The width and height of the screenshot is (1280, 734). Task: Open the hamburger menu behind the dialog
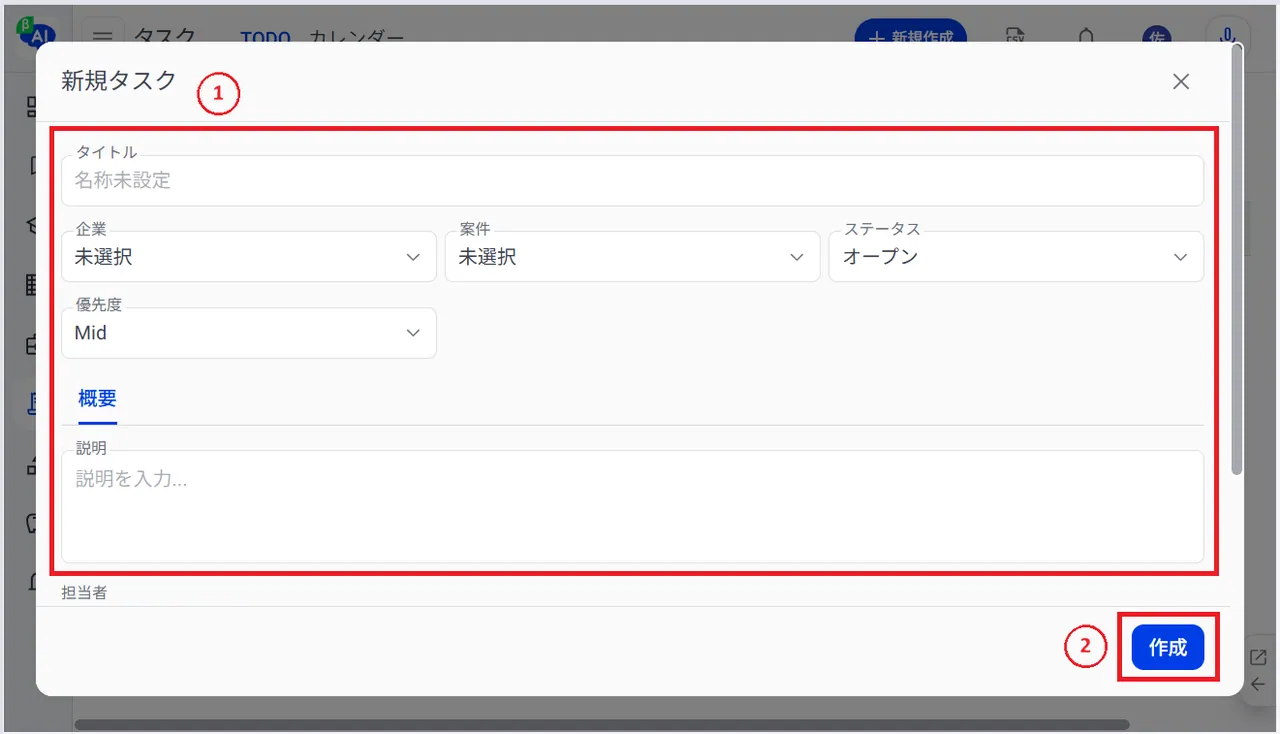pos(103,36)
